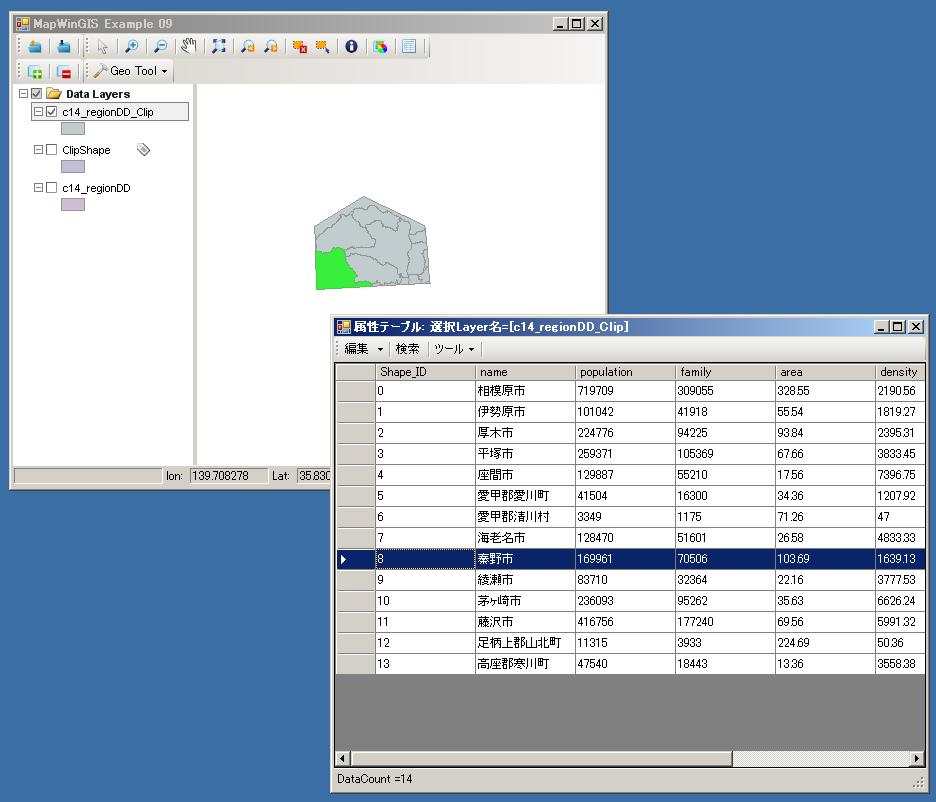Click the 検索 search button
Viewport: 936px width, 802px height.
(x=407, y=349)
